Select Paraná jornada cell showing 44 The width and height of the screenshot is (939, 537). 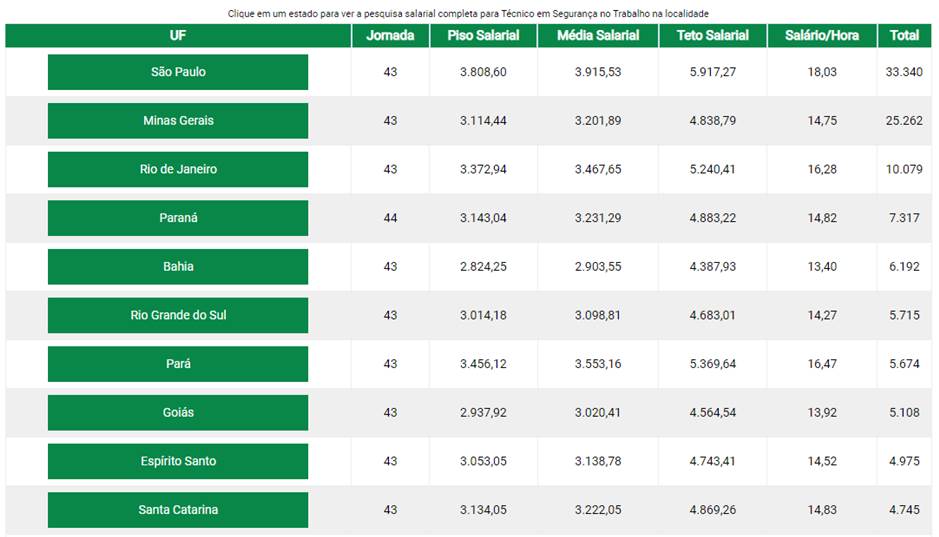coord(390,218)
